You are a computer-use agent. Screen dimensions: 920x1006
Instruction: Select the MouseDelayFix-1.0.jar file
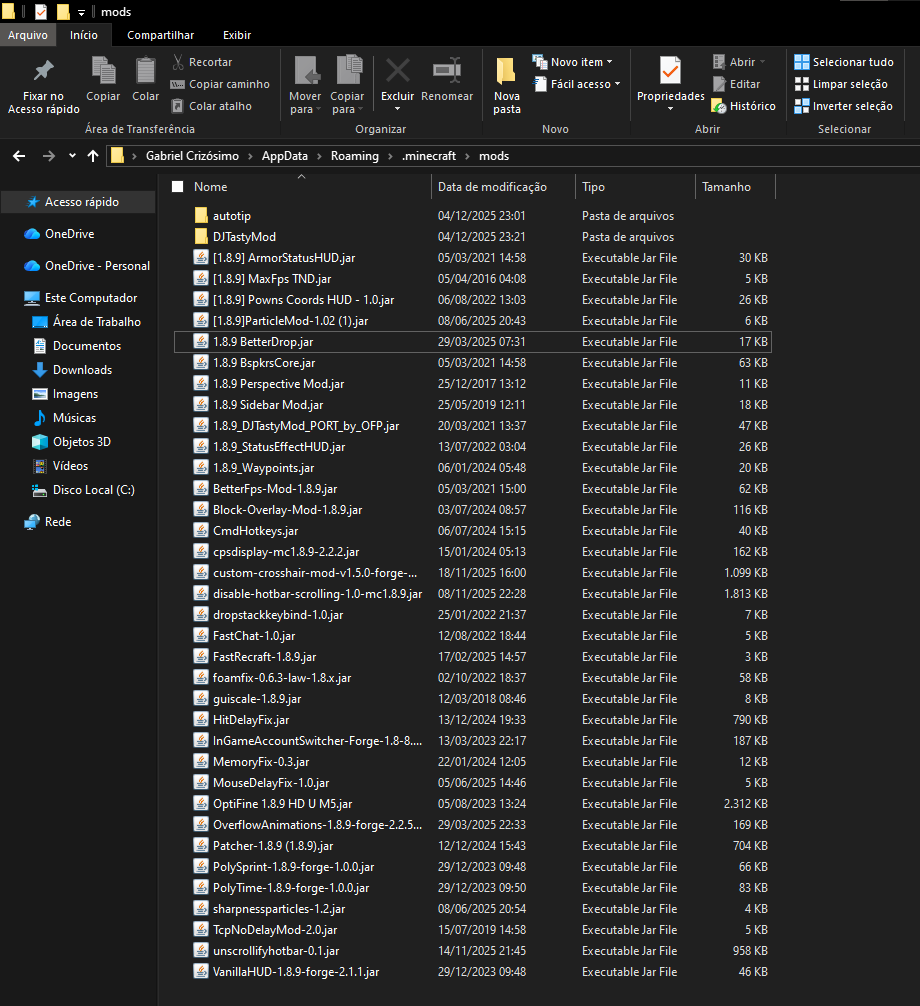(473, 783)
